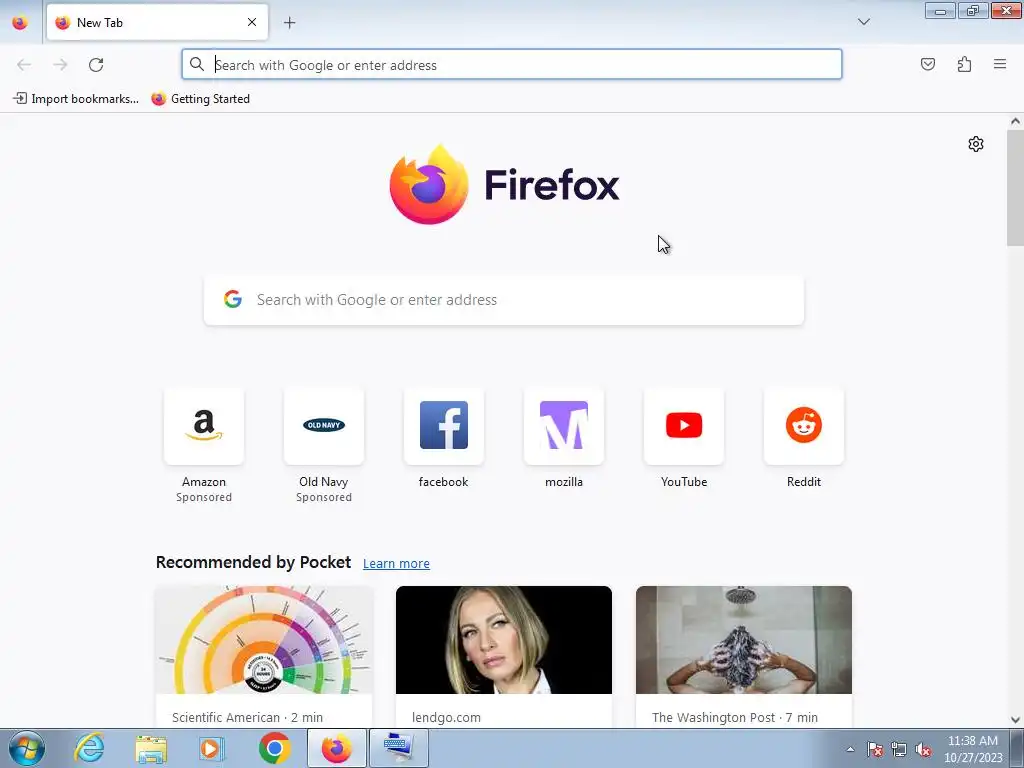Click the Action Center flag icon
Viewport: 1024px width, 768px height.
click(x=874, y=749)
